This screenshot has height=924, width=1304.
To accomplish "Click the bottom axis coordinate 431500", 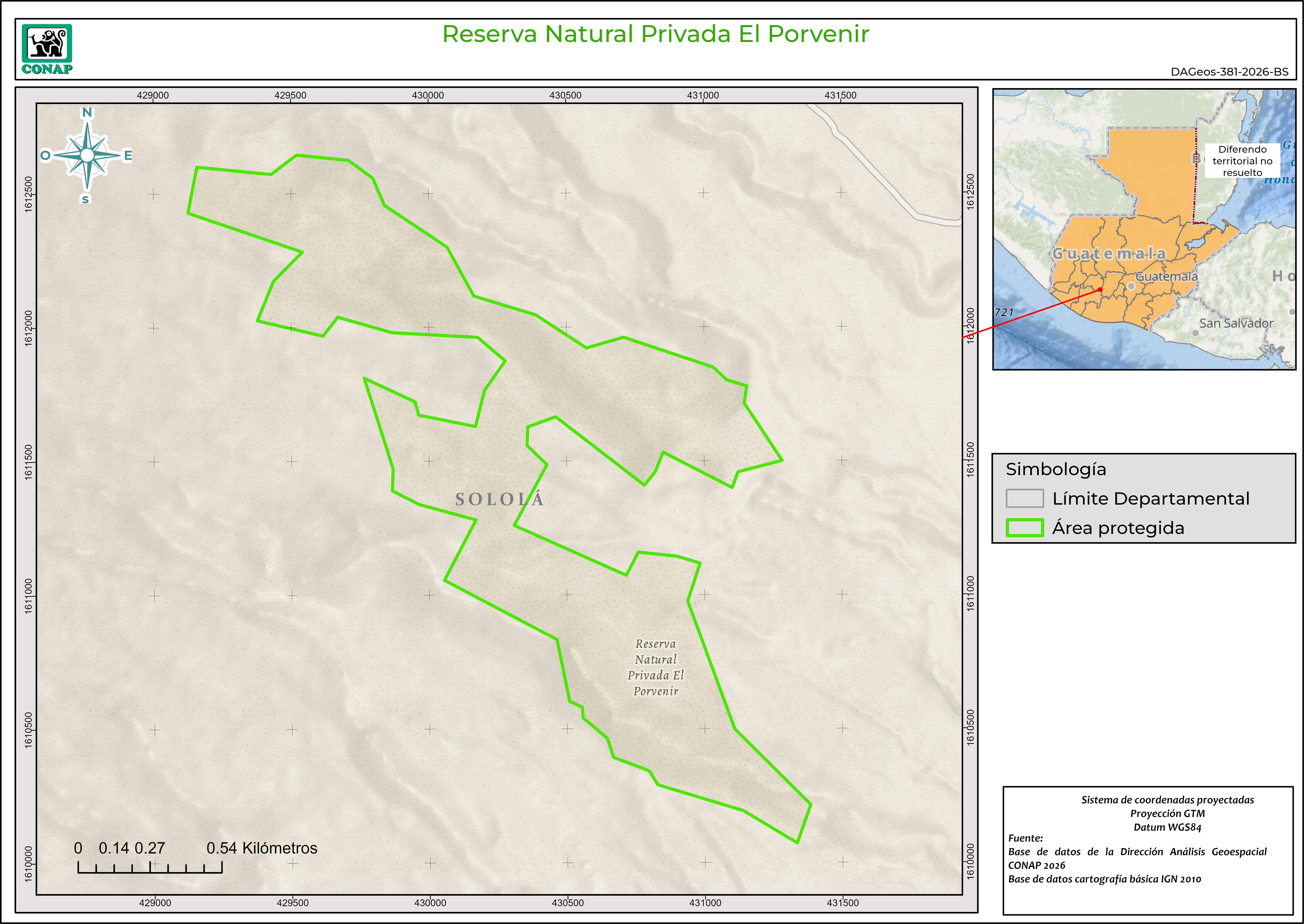I will click(x=843, y=903).
